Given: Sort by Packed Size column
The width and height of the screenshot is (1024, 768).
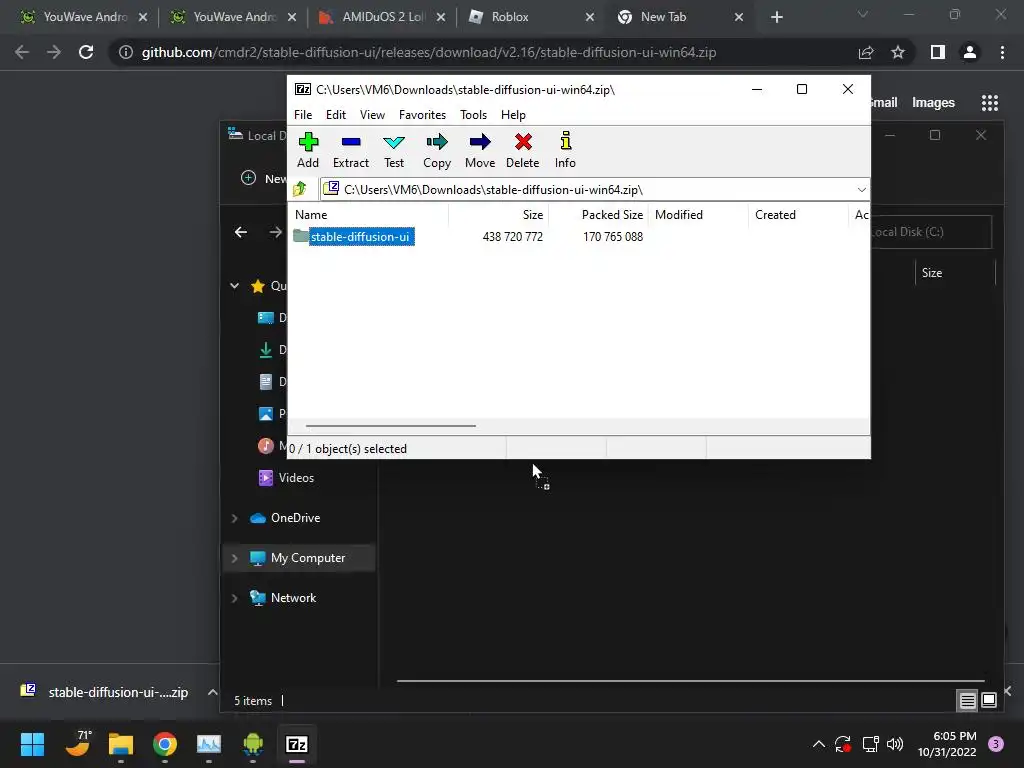Looking at the screenshot, I should (x=599, y=215).
